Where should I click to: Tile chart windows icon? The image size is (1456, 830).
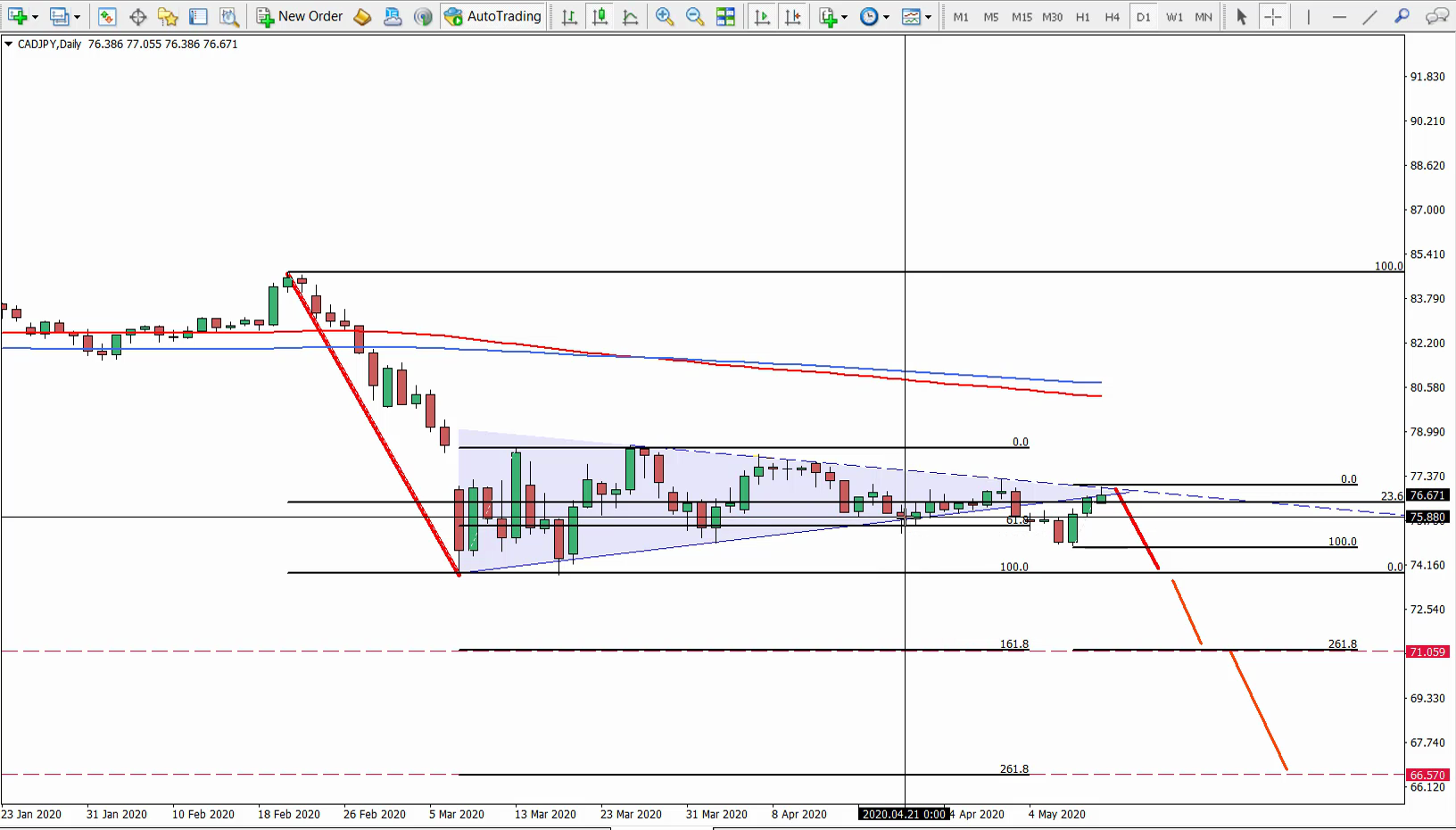(725, 16)
